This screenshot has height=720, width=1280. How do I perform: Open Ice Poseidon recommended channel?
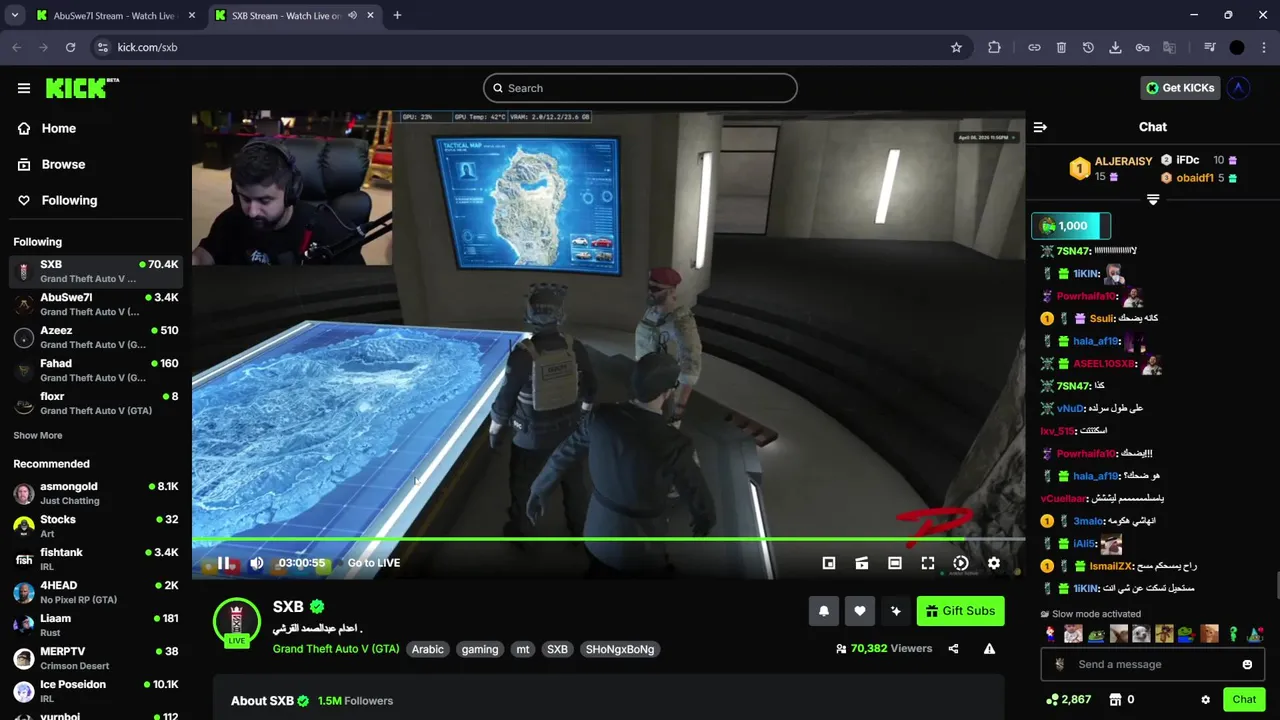[x=96, y=691]
